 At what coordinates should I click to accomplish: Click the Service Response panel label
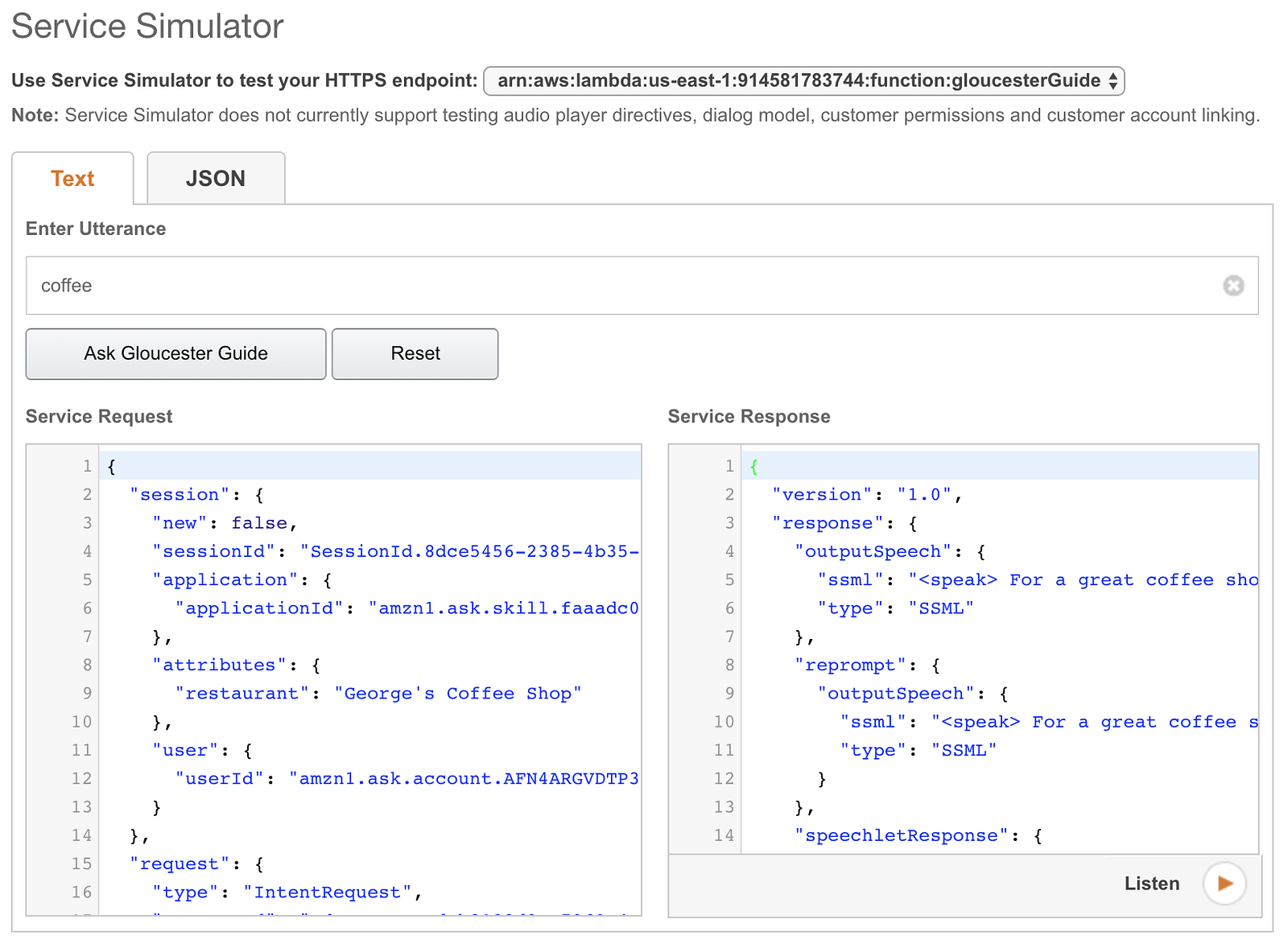(749, 416)
